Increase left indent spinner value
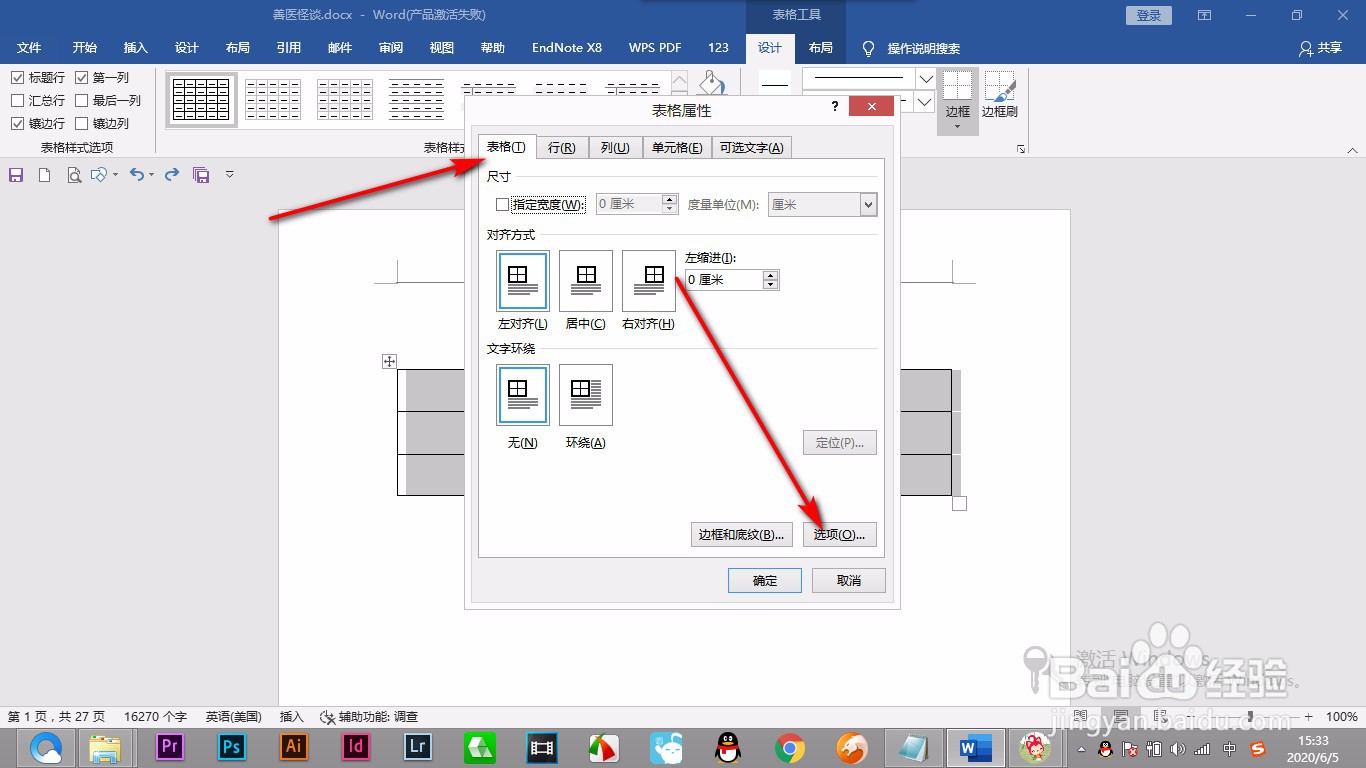The height and width of the screenshot is (768, 1366). tap(770, 275)
